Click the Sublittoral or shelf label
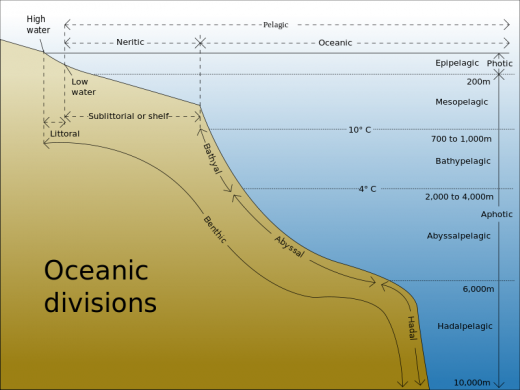 tap(130, 116)
